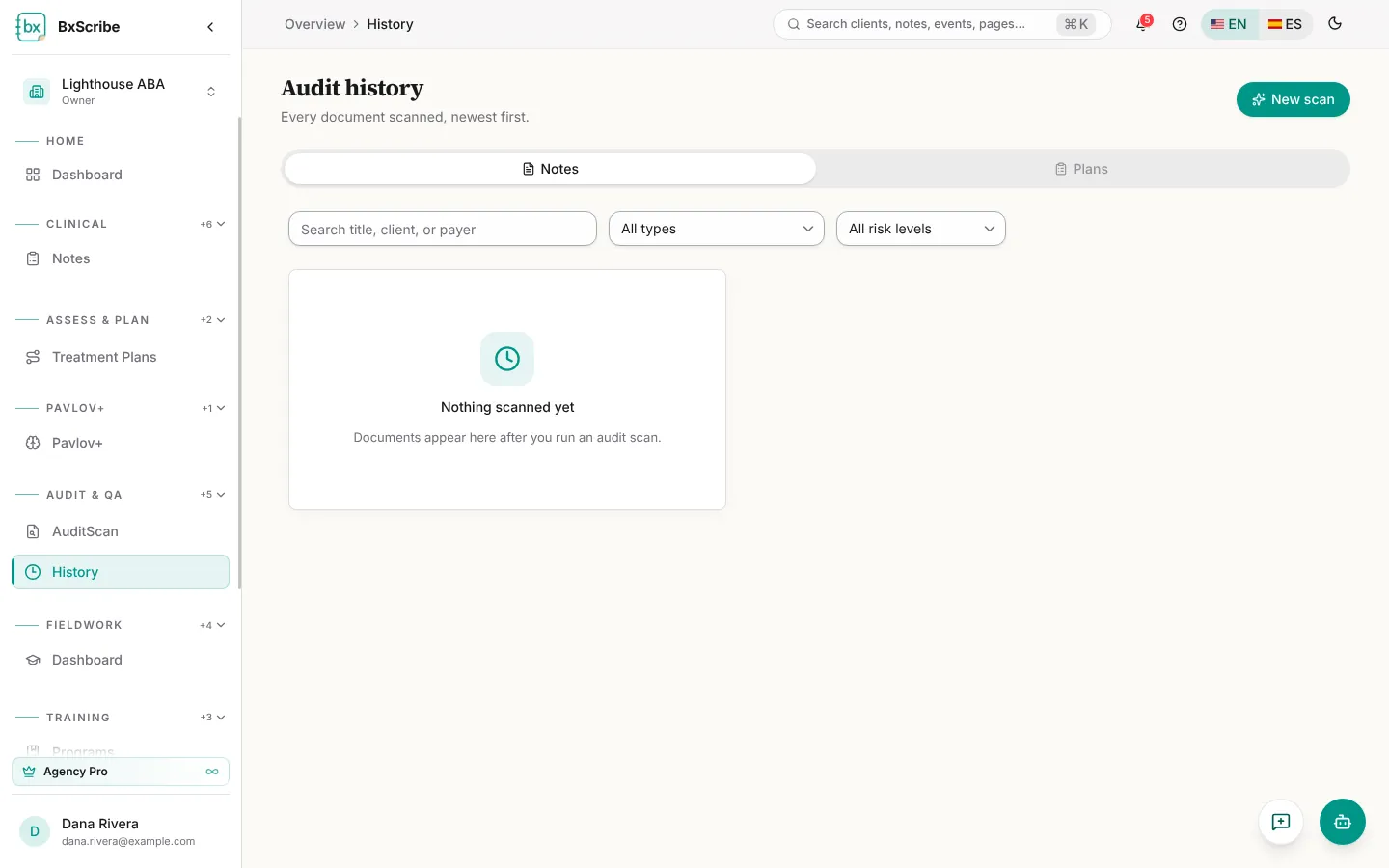1389x868 pixels.
Task: Expand the Fieldwork section
Action: coord(213,625)
